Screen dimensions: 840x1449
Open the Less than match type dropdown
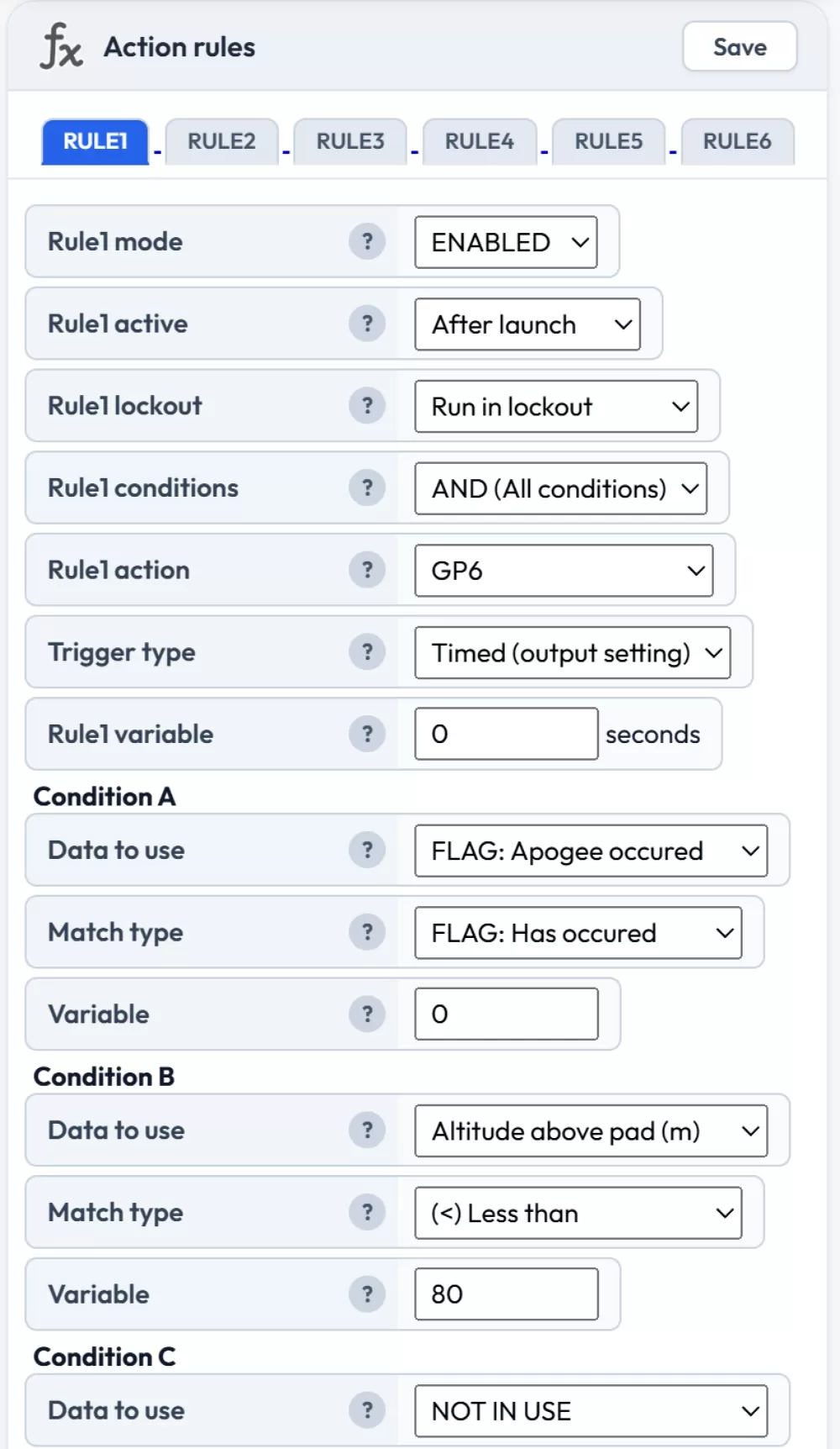click(578, 1213)
